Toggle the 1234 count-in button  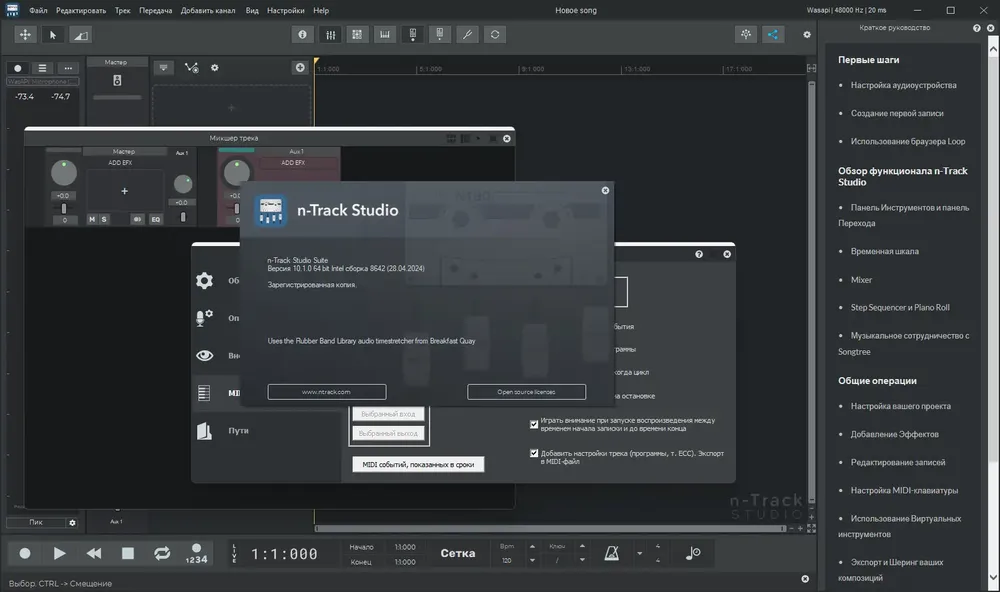[x=196, y=554]
